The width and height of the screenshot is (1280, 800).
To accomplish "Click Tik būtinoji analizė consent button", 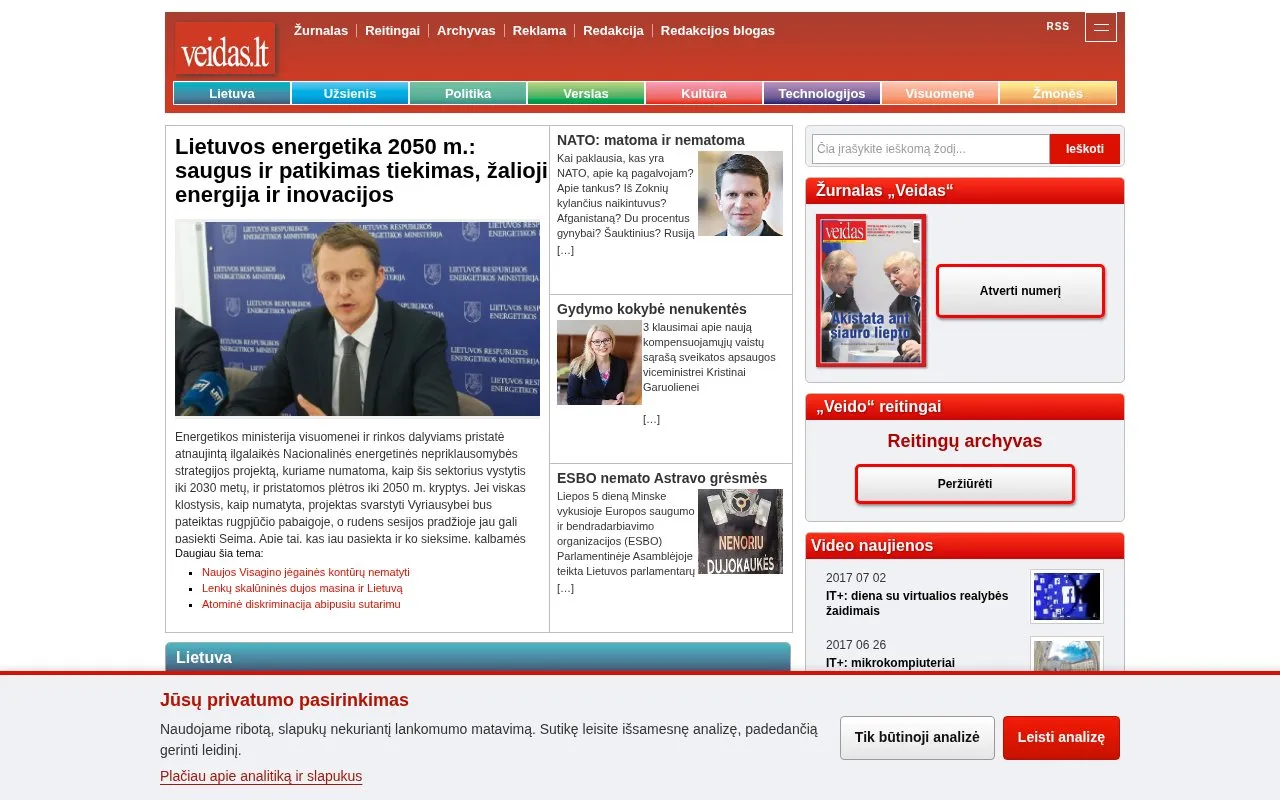I will tap(917, 737).
